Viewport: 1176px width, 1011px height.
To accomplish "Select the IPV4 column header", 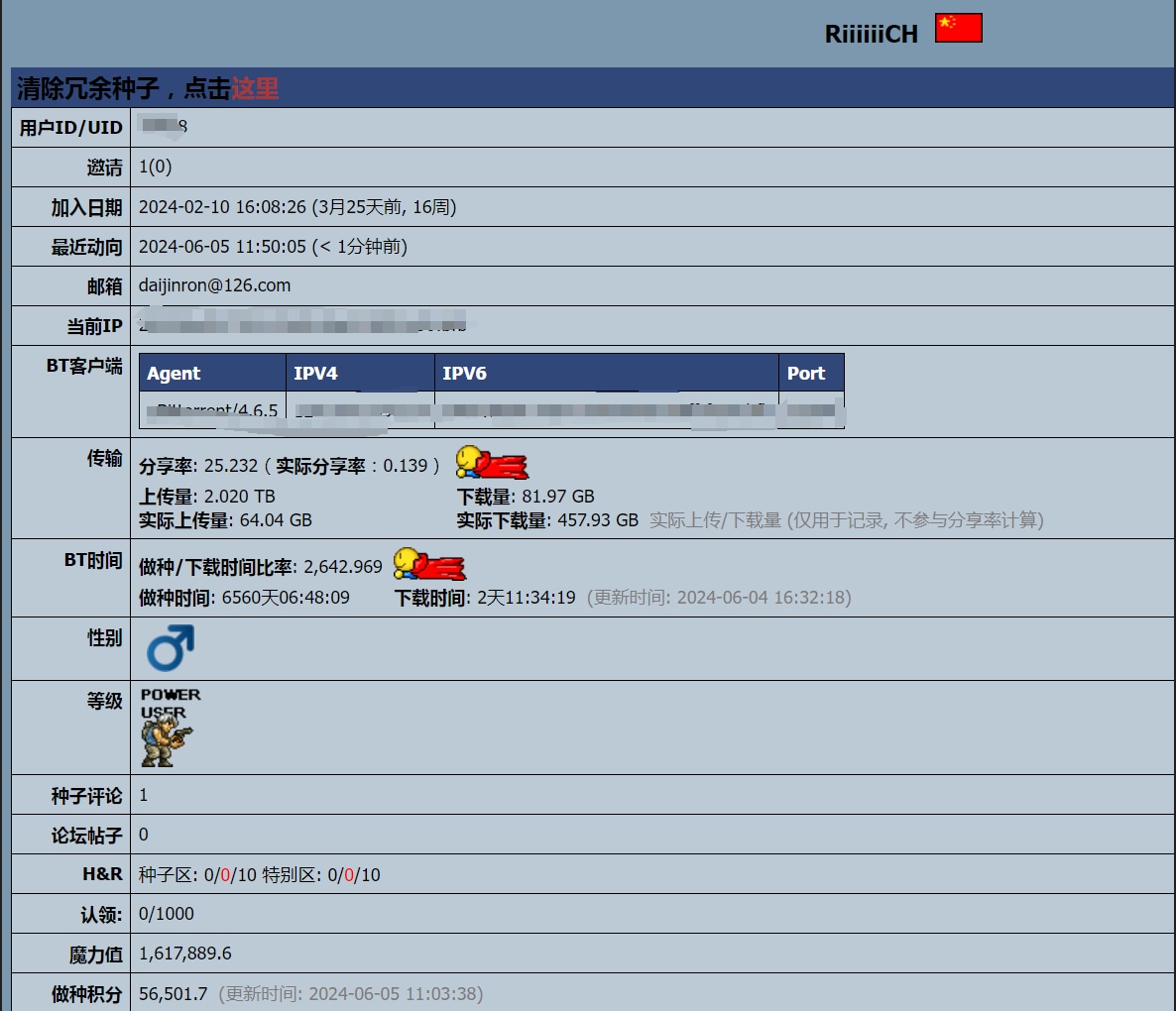I will tap(315, 374).
